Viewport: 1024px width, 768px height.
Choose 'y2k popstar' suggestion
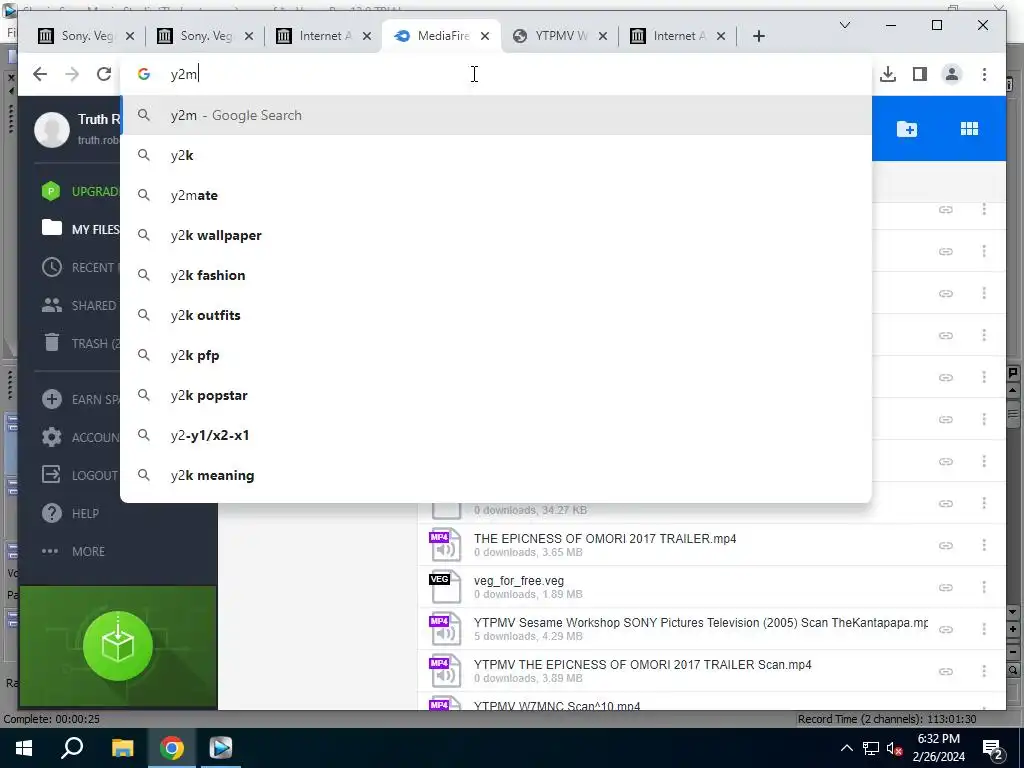point(496,395)
